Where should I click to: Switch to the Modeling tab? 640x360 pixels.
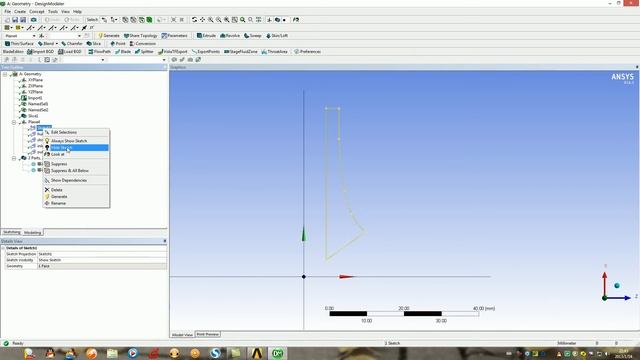(32, 233)
